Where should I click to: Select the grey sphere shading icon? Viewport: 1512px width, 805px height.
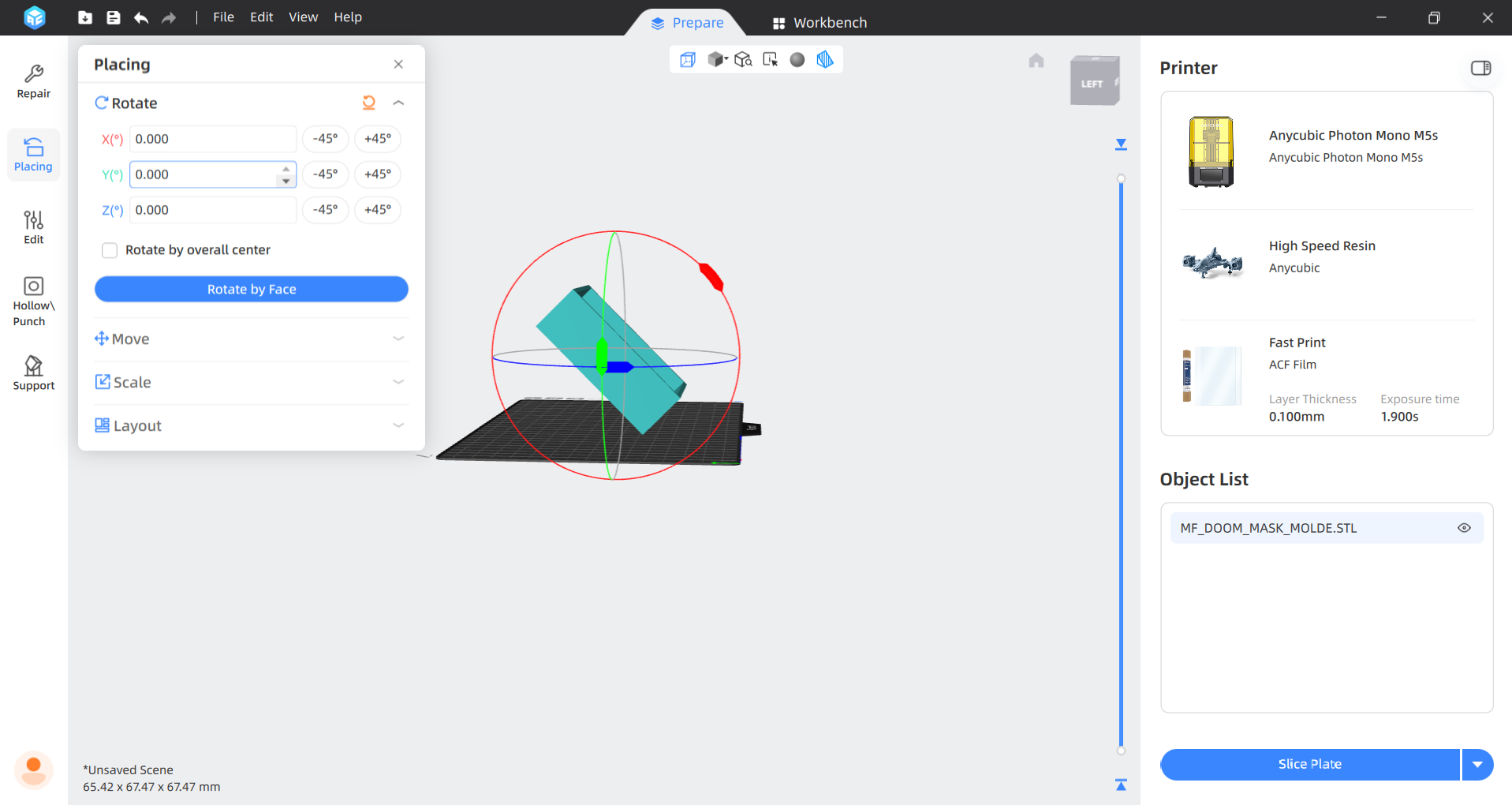797,60
